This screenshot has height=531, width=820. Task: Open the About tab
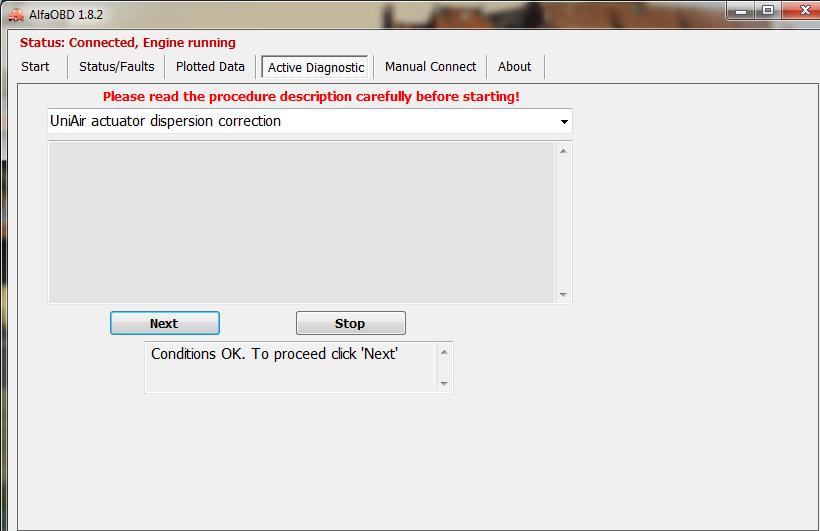click(x=515, y=66)
